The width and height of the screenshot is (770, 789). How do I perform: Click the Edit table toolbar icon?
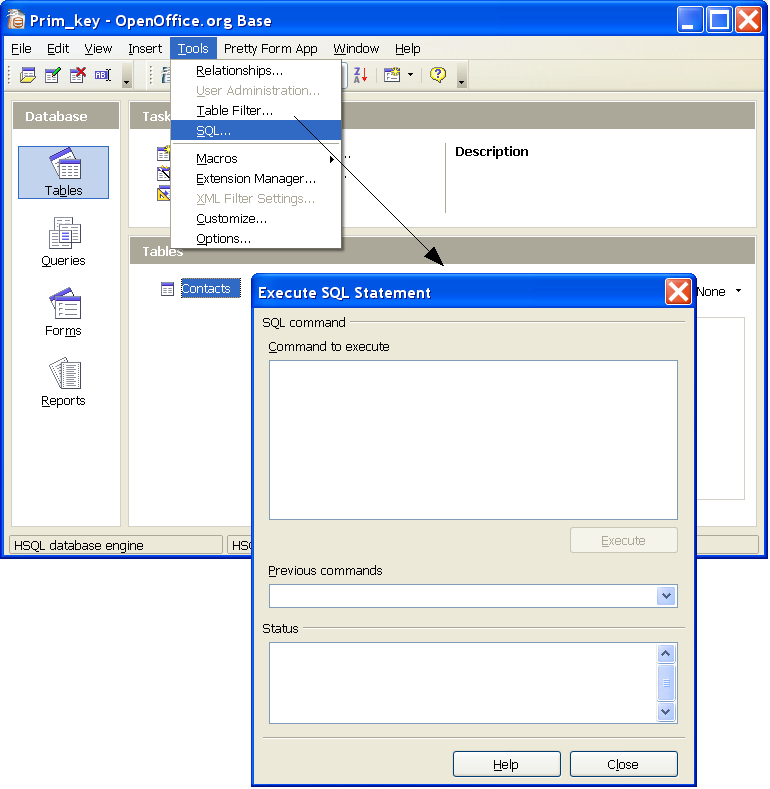[x=53, y=75]
